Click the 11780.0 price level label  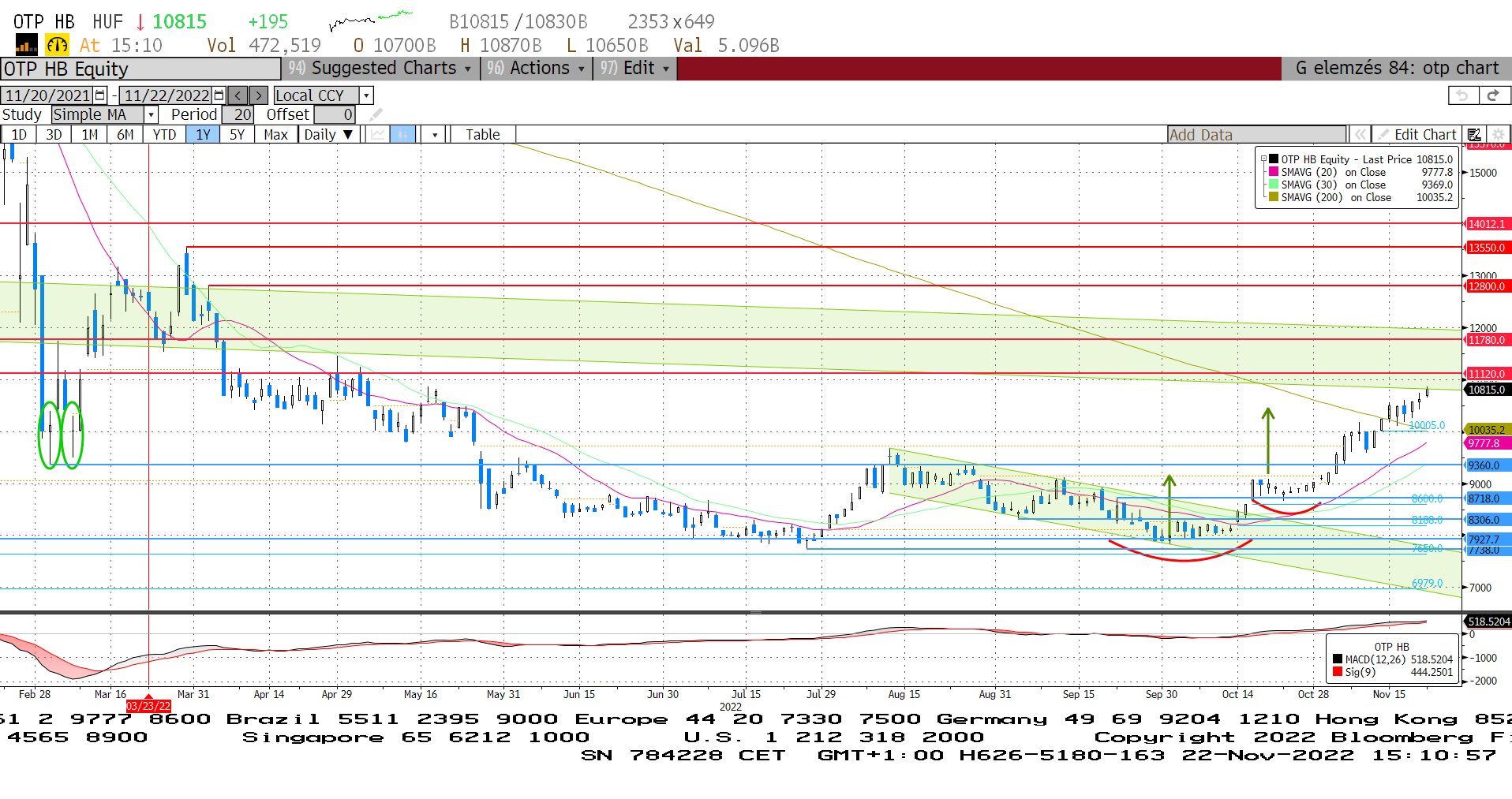click(1488, 340)
